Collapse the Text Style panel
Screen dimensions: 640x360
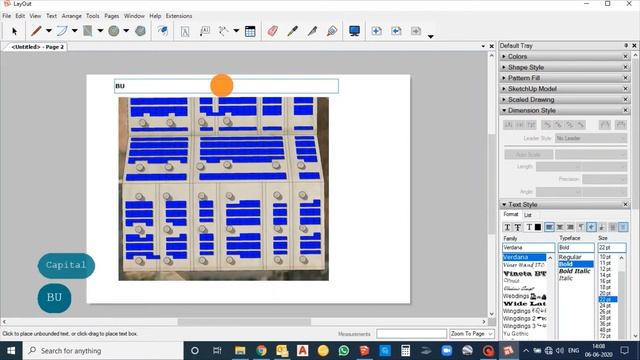563,204
